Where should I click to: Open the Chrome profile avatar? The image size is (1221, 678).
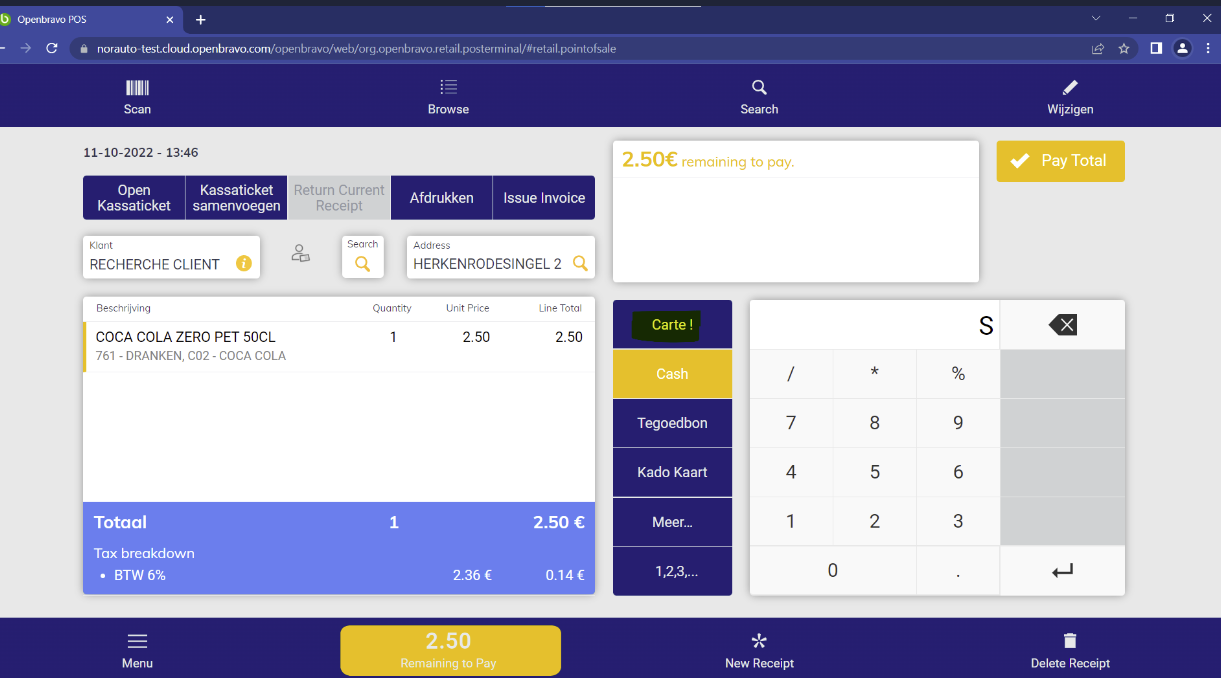(1182, 48)
